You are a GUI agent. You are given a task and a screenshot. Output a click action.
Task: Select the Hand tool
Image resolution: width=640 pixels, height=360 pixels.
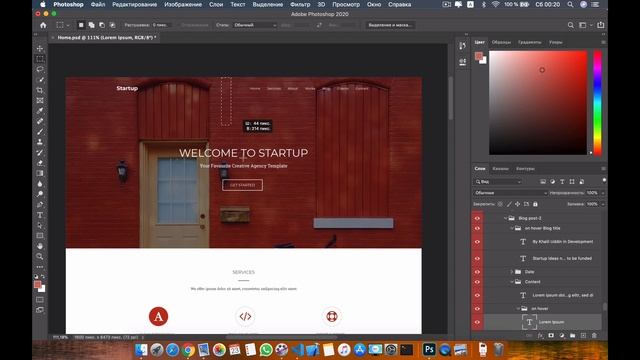(40, 246)
